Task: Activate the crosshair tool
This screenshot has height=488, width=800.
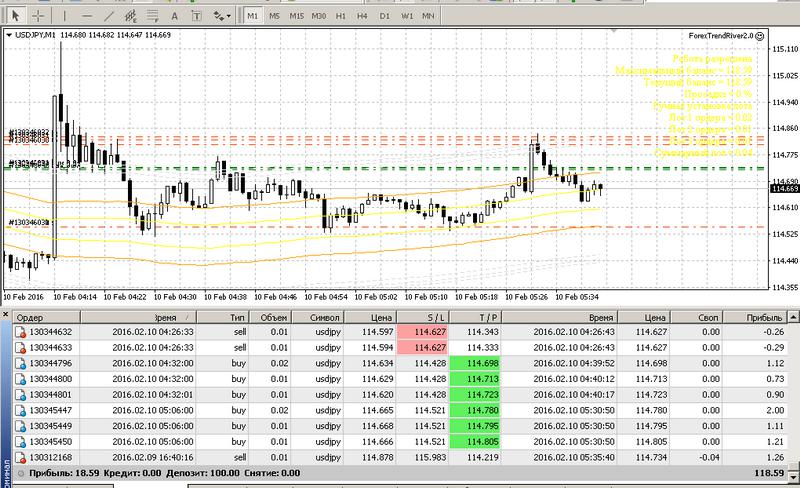Action: [x=37, y=16]
